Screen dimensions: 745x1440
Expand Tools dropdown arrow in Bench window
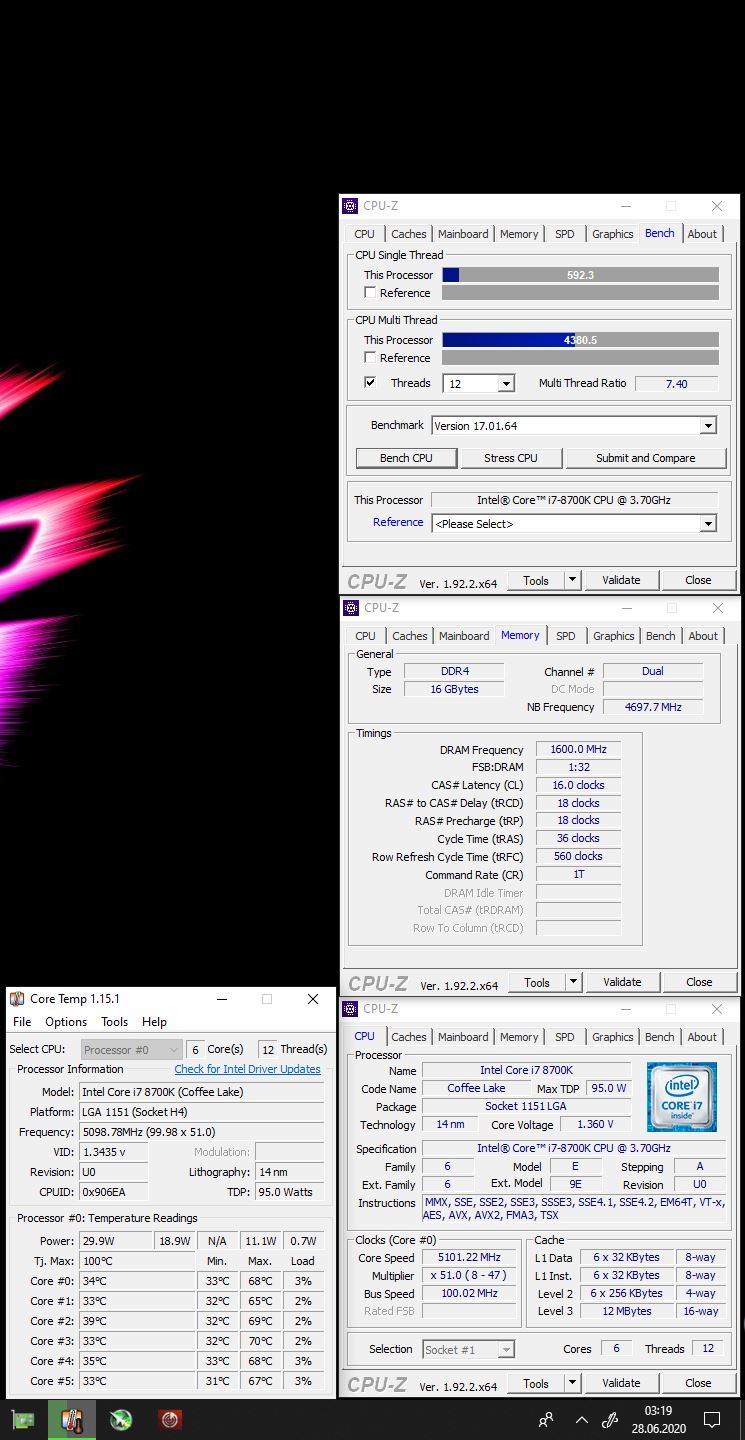coord(572,580)
